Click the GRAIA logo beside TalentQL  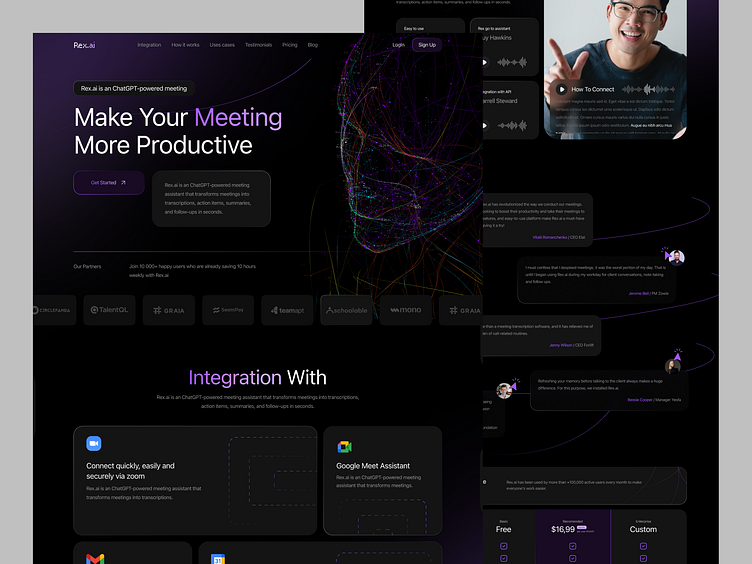(x=169, y=310)
